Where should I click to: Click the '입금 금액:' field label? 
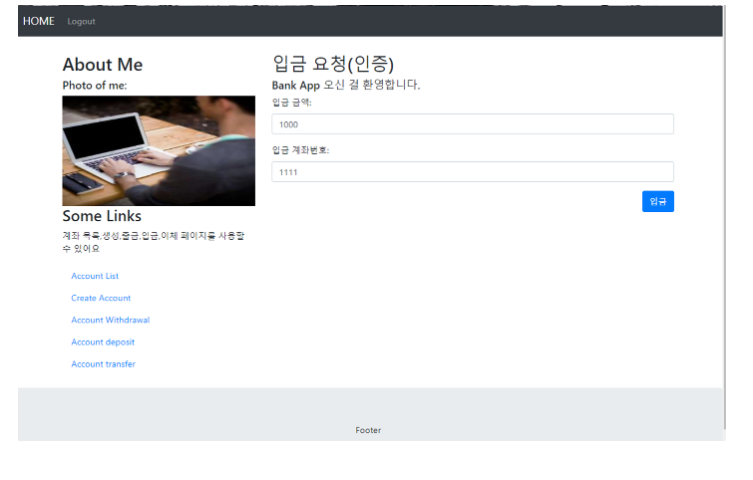coord(291,102)
